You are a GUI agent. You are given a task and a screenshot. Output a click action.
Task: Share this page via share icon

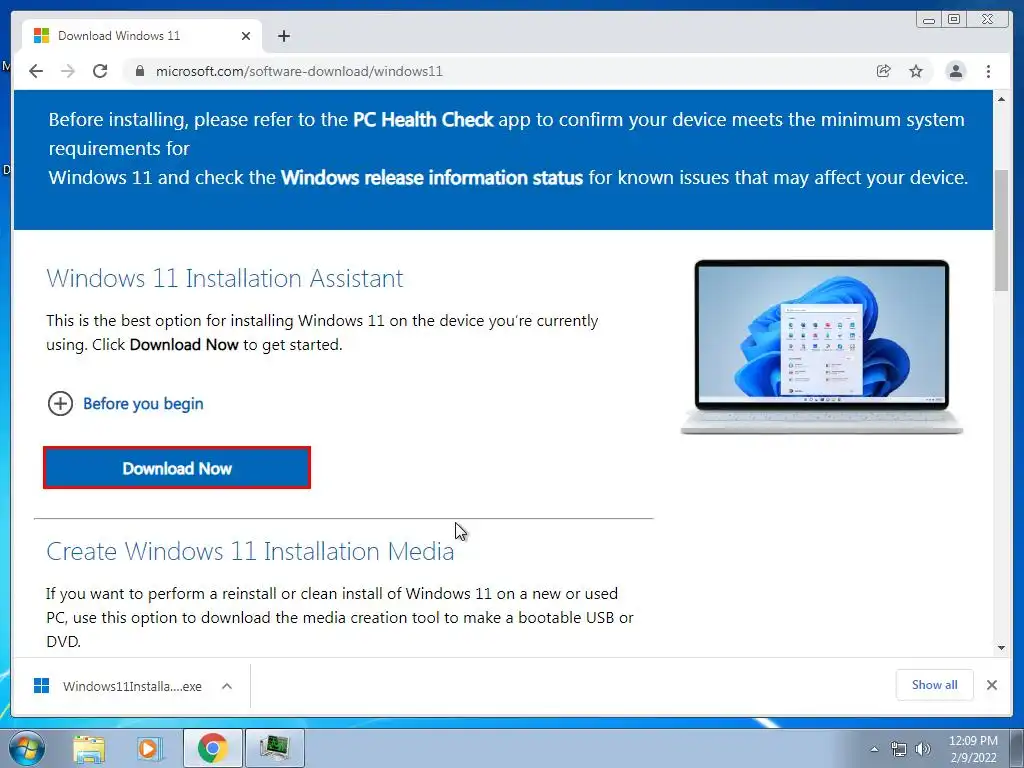click(x=884, y=71)
